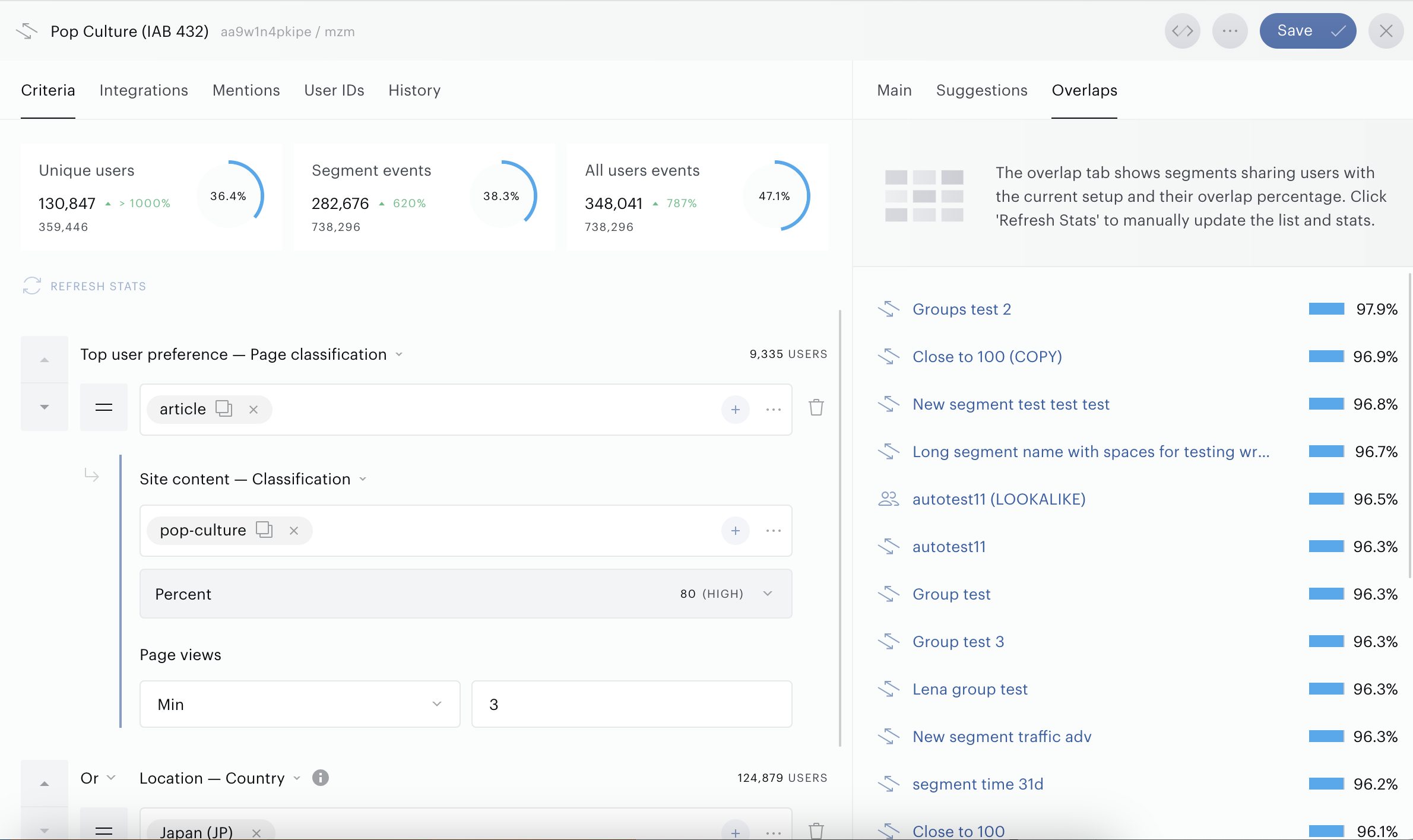Open more options for article field

click(x=774, y=410)
